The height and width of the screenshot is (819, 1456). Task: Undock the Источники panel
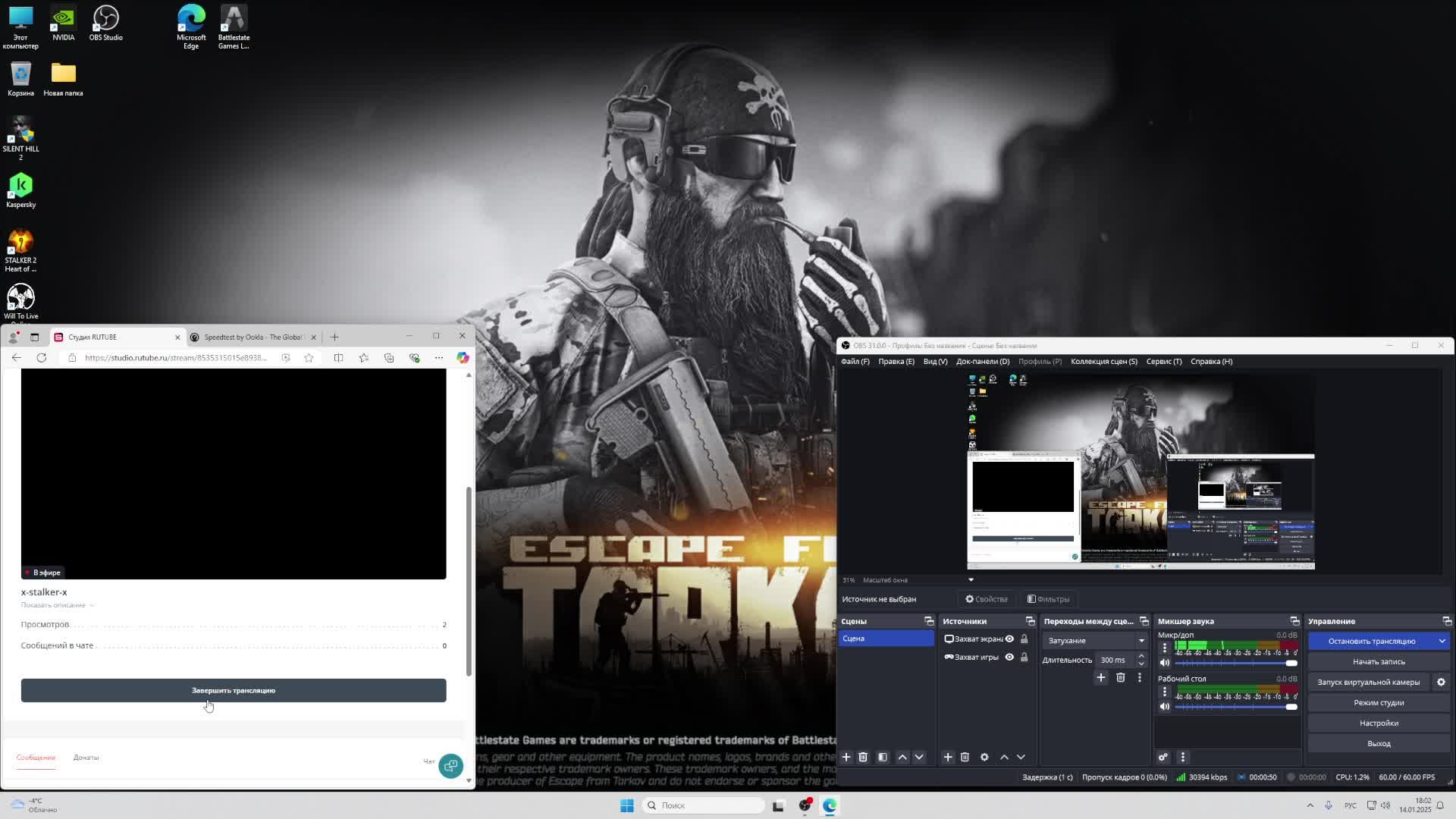[1030, 621]
